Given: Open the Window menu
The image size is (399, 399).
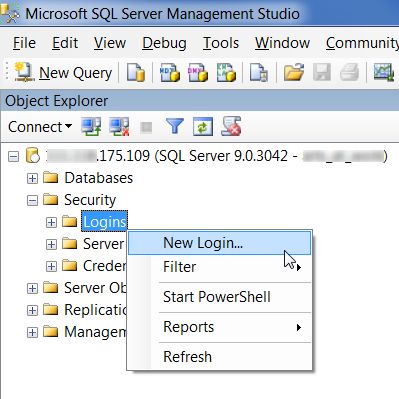Looking at the screenshot, I should (282, 43).
